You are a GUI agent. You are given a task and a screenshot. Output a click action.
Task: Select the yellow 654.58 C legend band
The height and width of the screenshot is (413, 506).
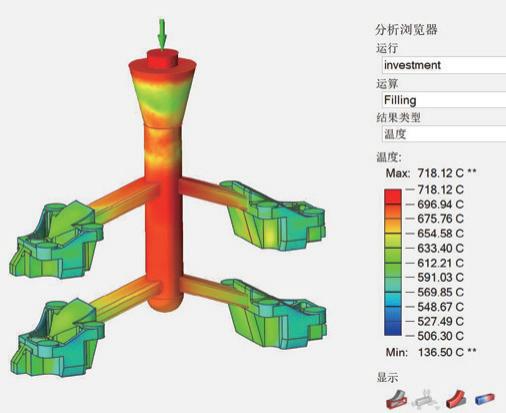click(x=393, y=240)
